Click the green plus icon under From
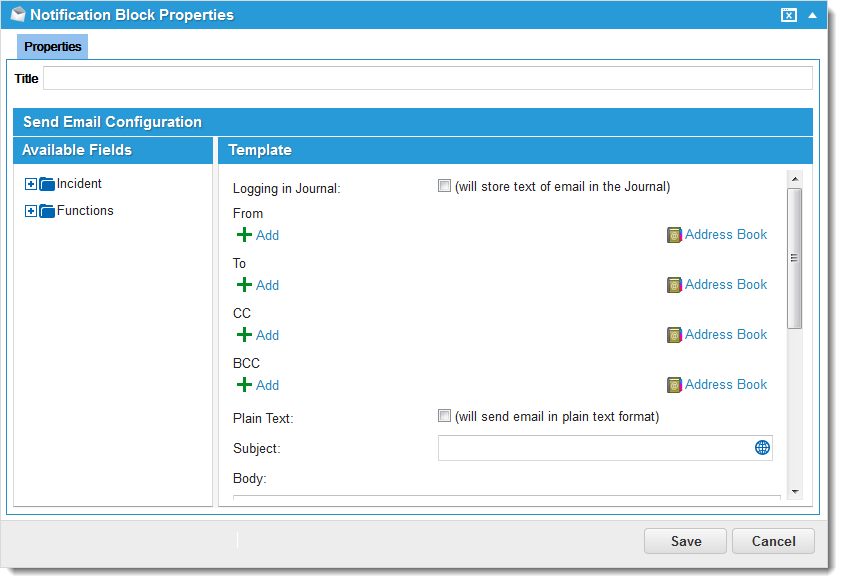Image resolution: width=843 pixels, height=583 pixels. click(x=244, y=235)
